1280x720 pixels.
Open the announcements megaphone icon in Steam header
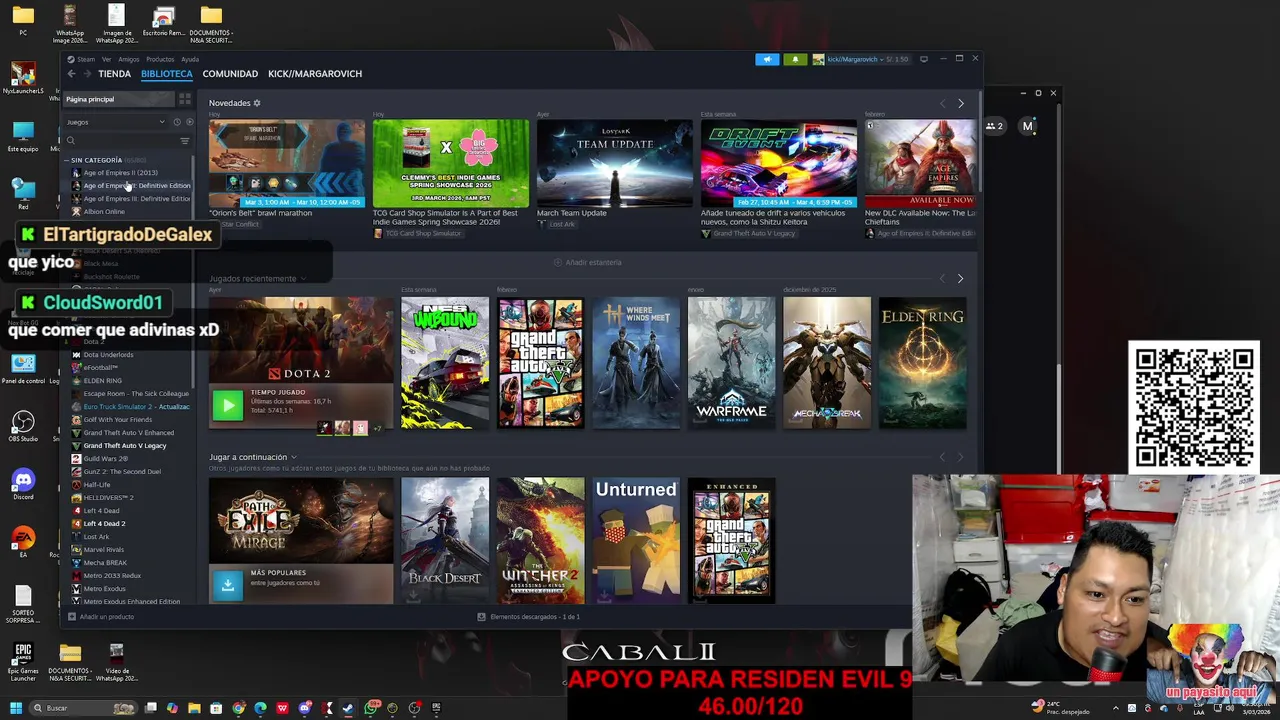767,59
